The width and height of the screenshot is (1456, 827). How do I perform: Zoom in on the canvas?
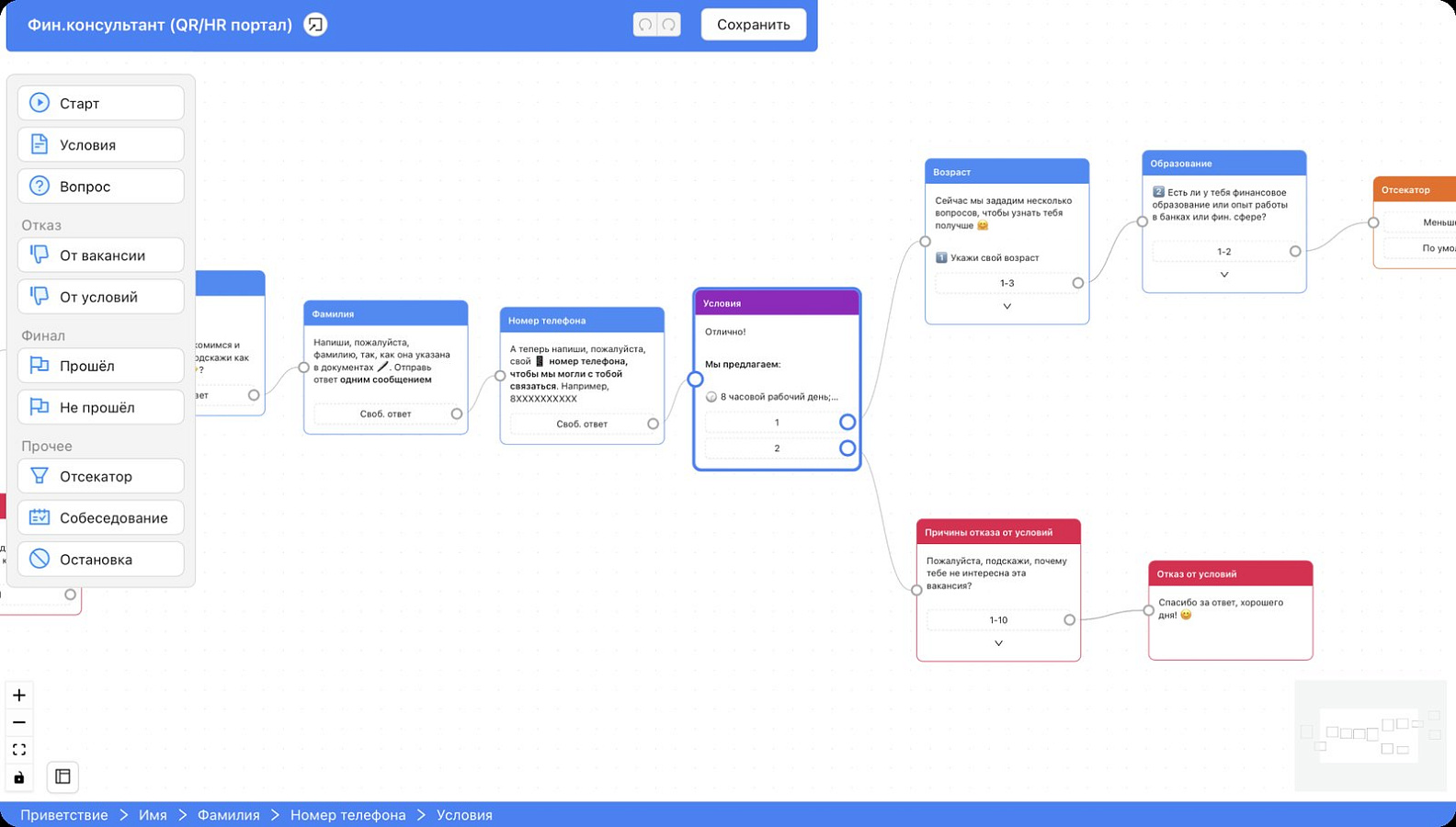[x=19, y=695]
